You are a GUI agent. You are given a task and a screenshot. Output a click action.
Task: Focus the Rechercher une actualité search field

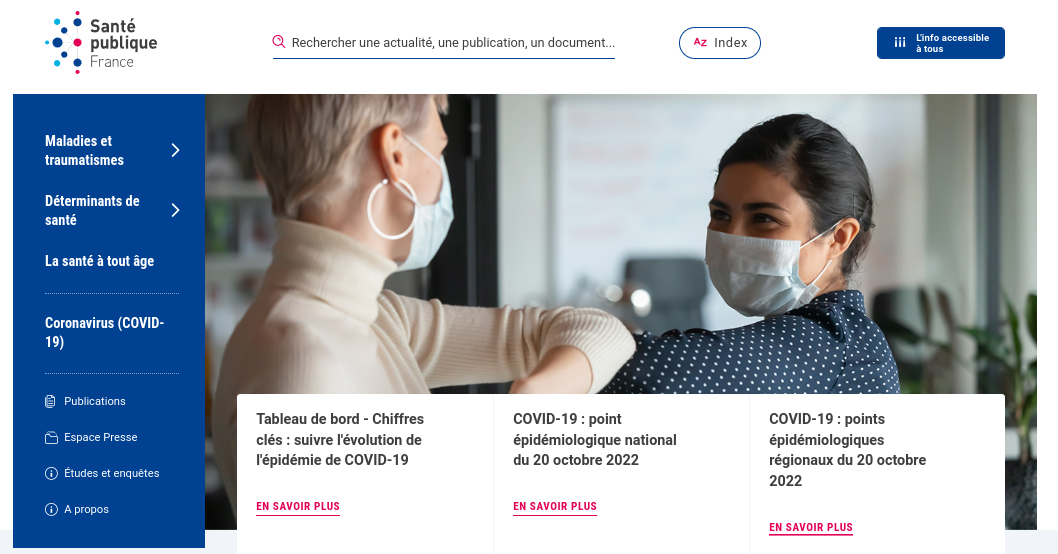pos(444,43)
